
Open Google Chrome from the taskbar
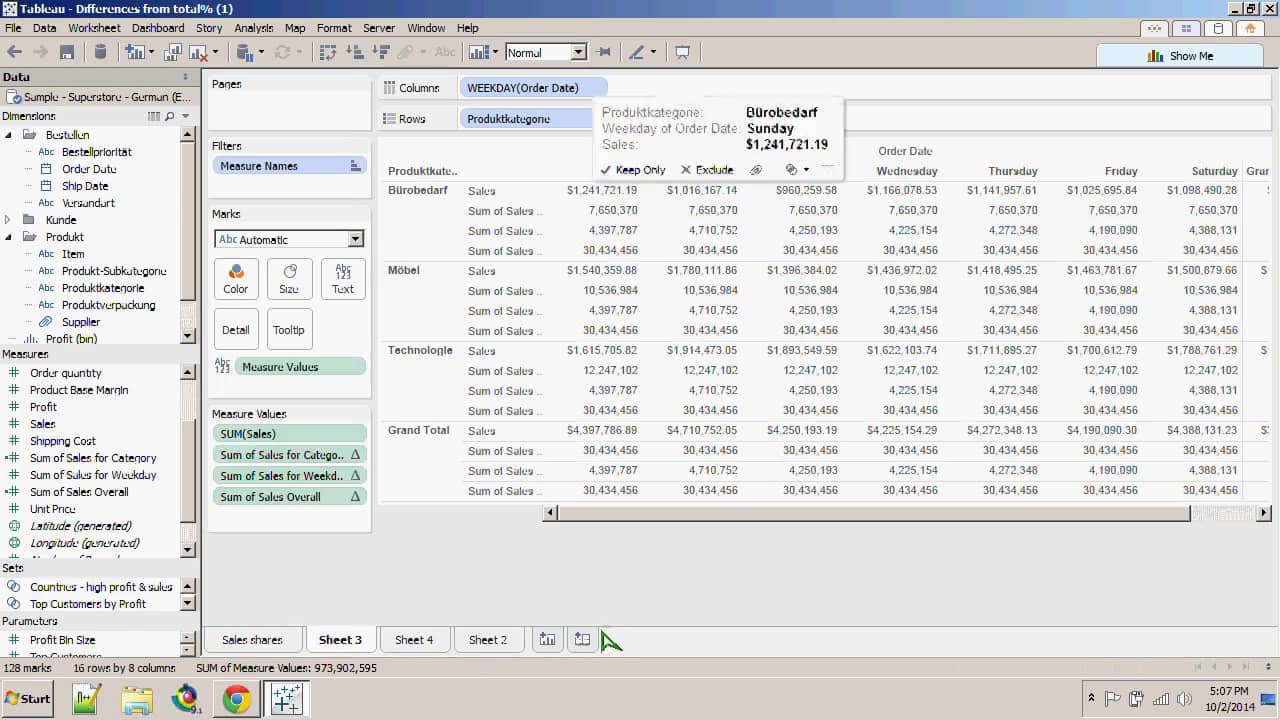[236, 698]
